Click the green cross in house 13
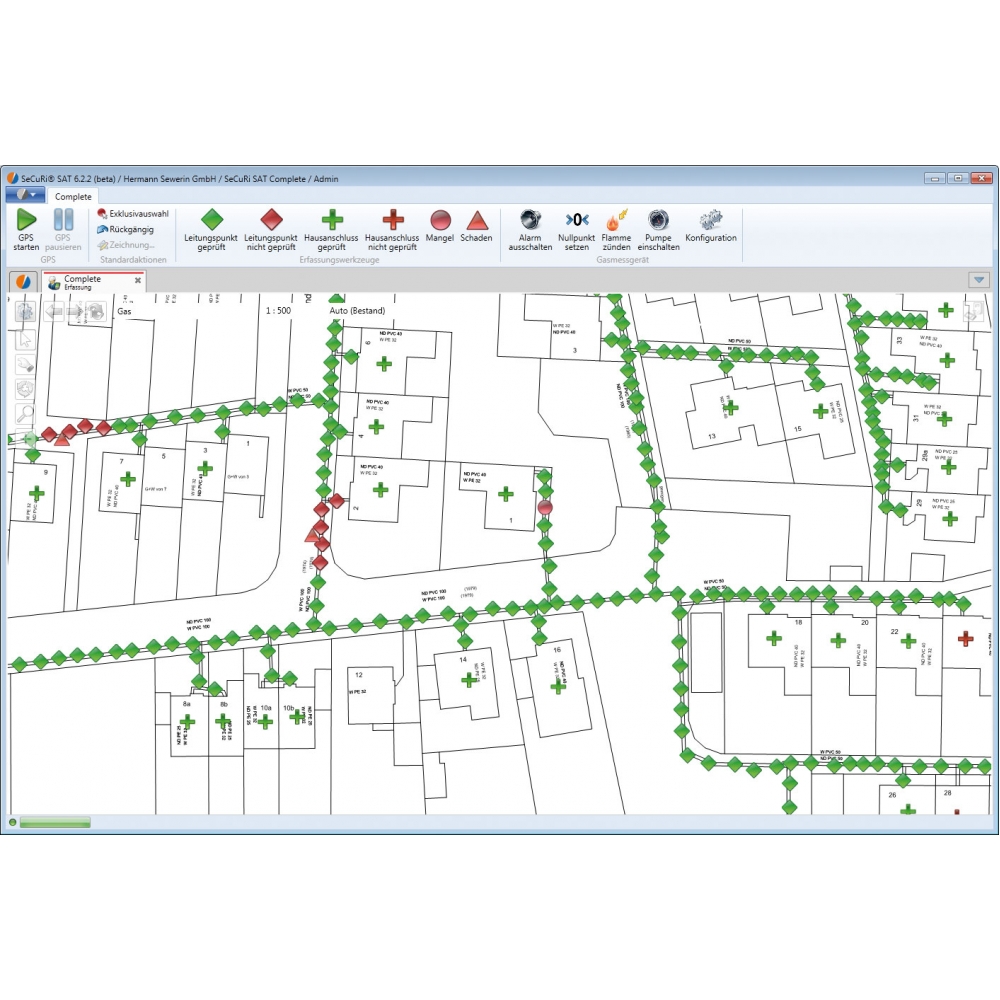 click(731, 407)
